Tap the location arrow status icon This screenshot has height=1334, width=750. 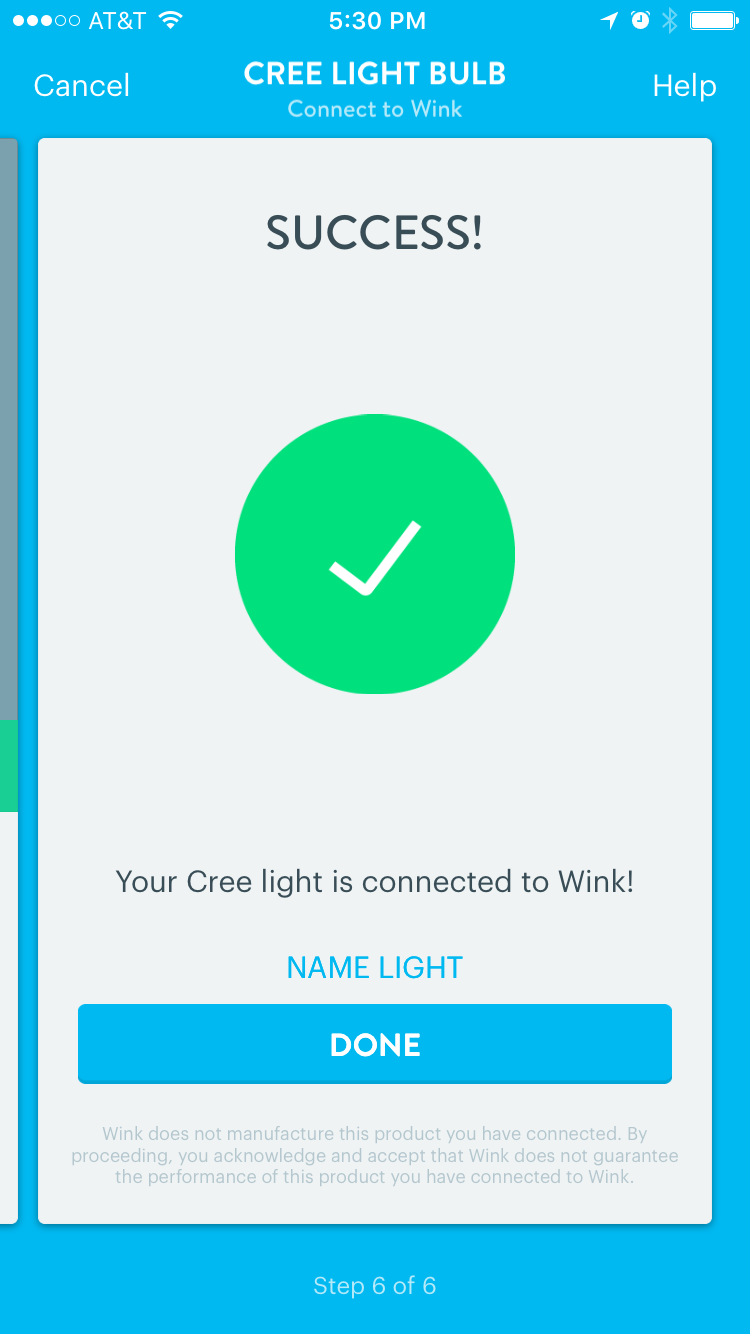pos(608,20)
